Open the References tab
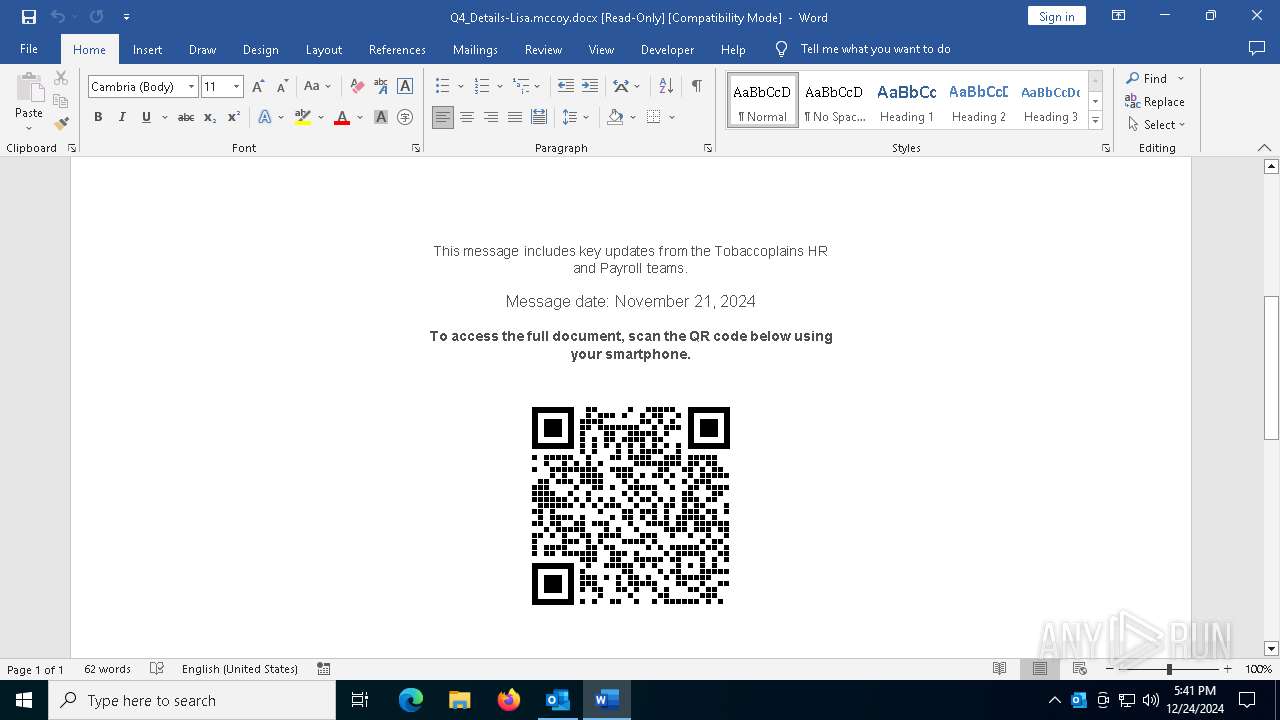The image size is (1280, 720). 397,49
